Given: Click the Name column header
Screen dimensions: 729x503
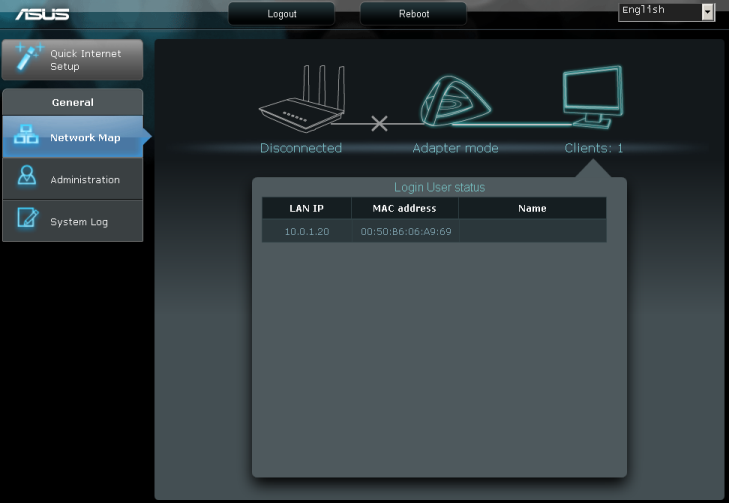Looking at the screenshot, I should click(532, 208).
